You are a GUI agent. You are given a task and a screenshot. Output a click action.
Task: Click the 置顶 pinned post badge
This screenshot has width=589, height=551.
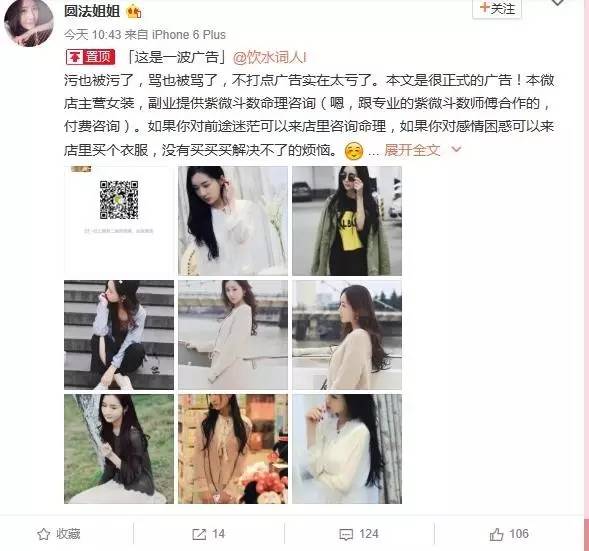pyautogui.click(x=91, y=57)
